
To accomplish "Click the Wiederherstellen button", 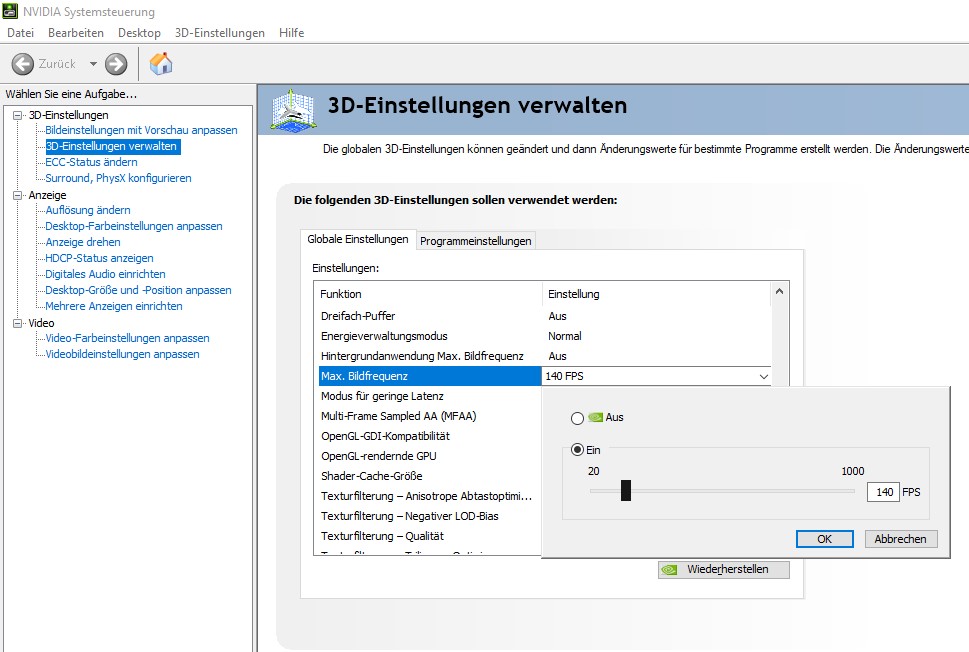I will click(x=724, y=569).
